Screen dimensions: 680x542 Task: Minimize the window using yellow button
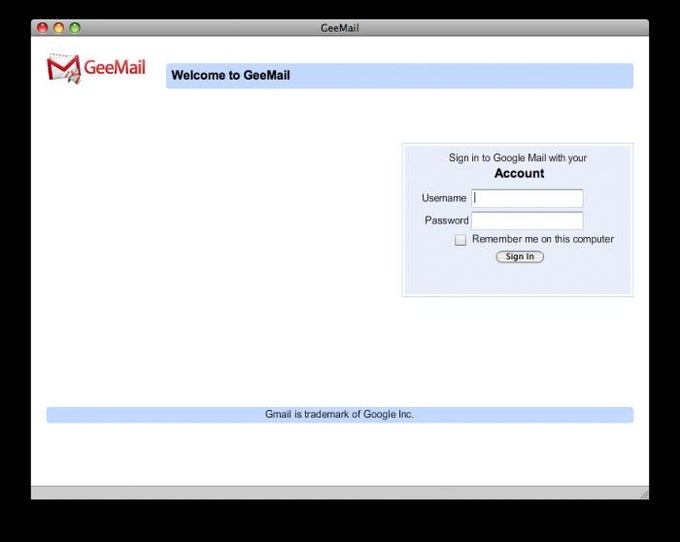coord(59,28)
